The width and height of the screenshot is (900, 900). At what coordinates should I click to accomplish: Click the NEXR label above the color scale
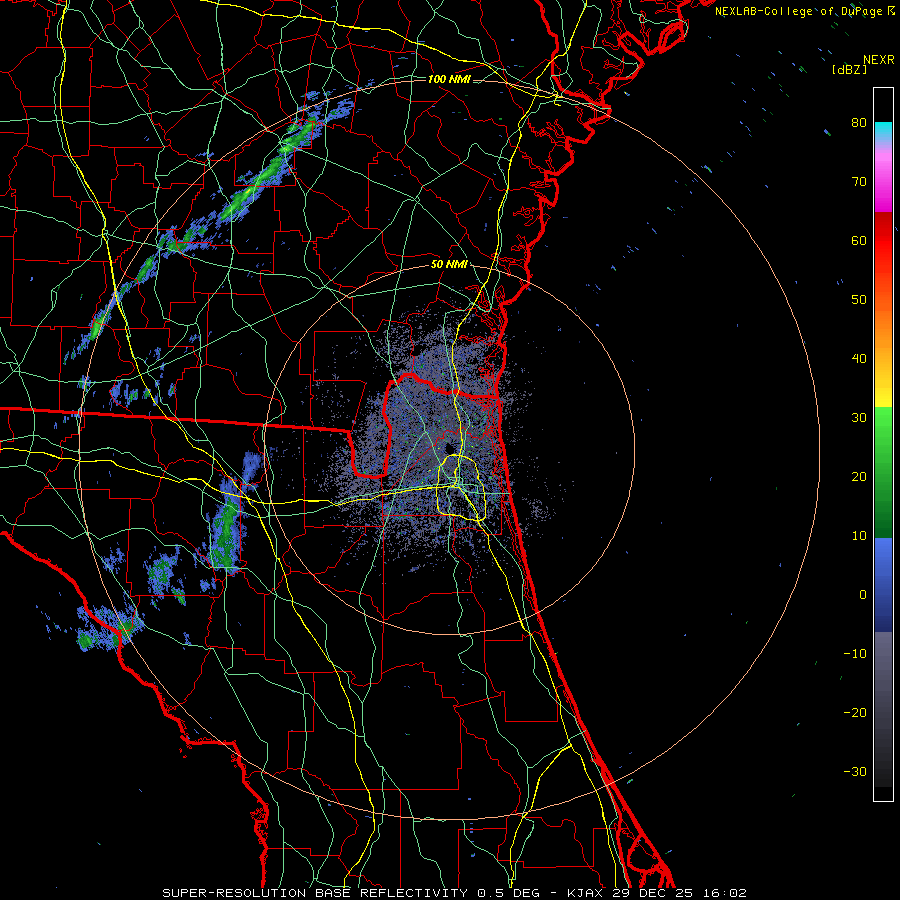coord(878,60)
